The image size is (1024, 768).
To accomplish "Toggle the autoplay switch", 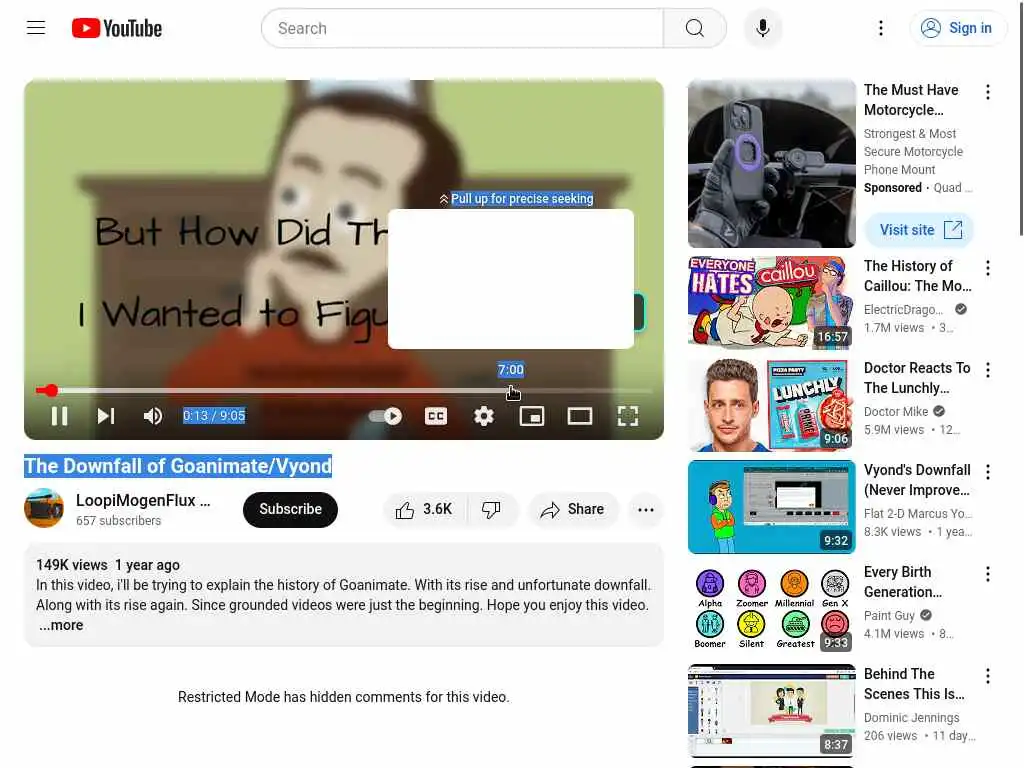I will (x=385, y=416).
